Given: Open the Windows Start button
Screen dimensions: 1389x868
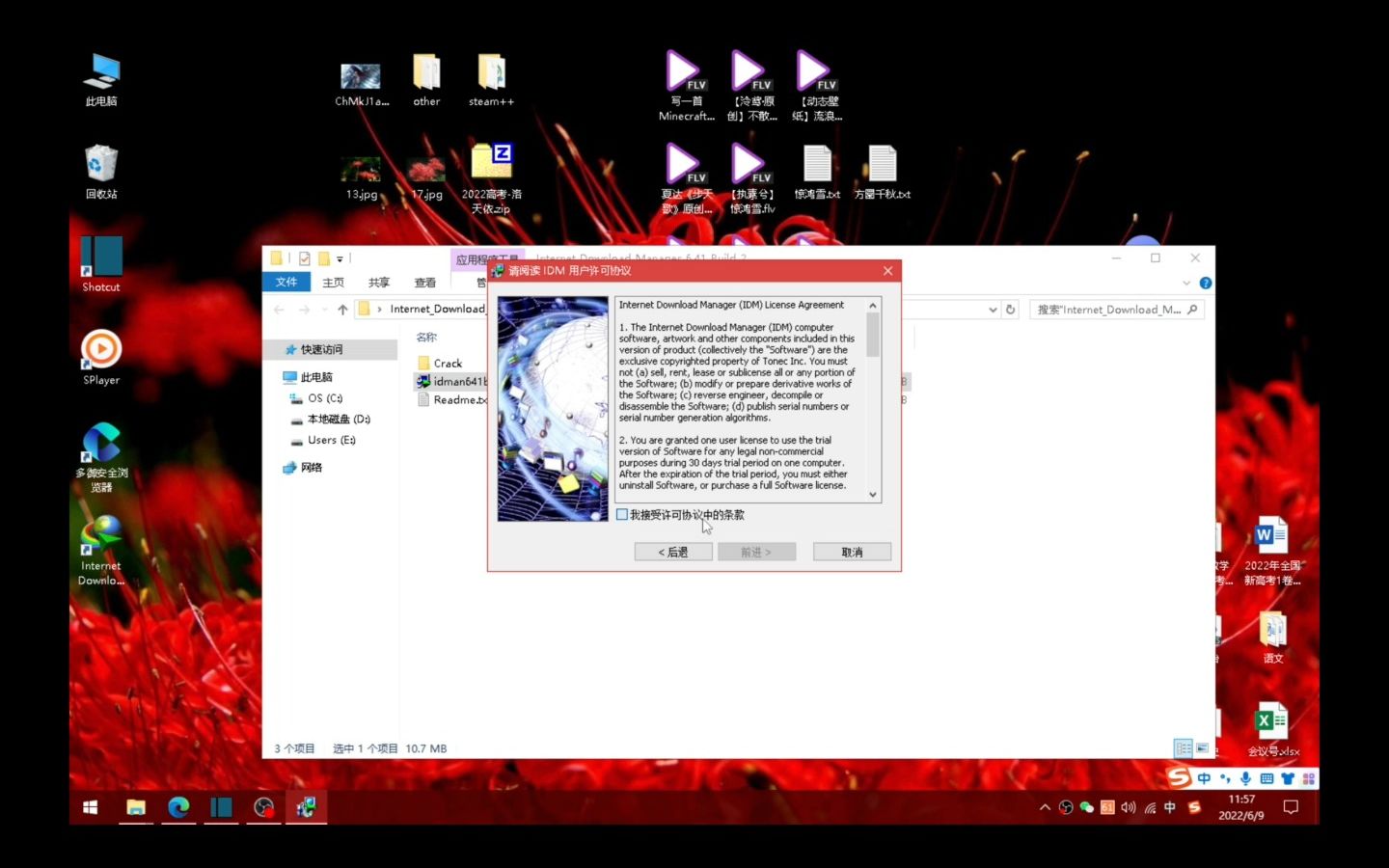Looking at the screenshot, I should (x=91, y=807).
